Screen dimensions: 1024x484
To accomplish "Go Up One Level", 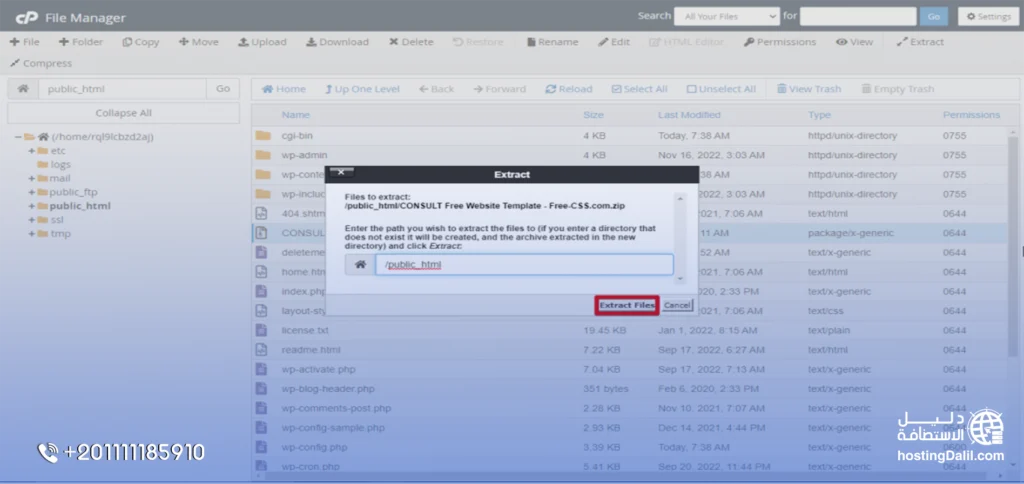I will point(362,89).
